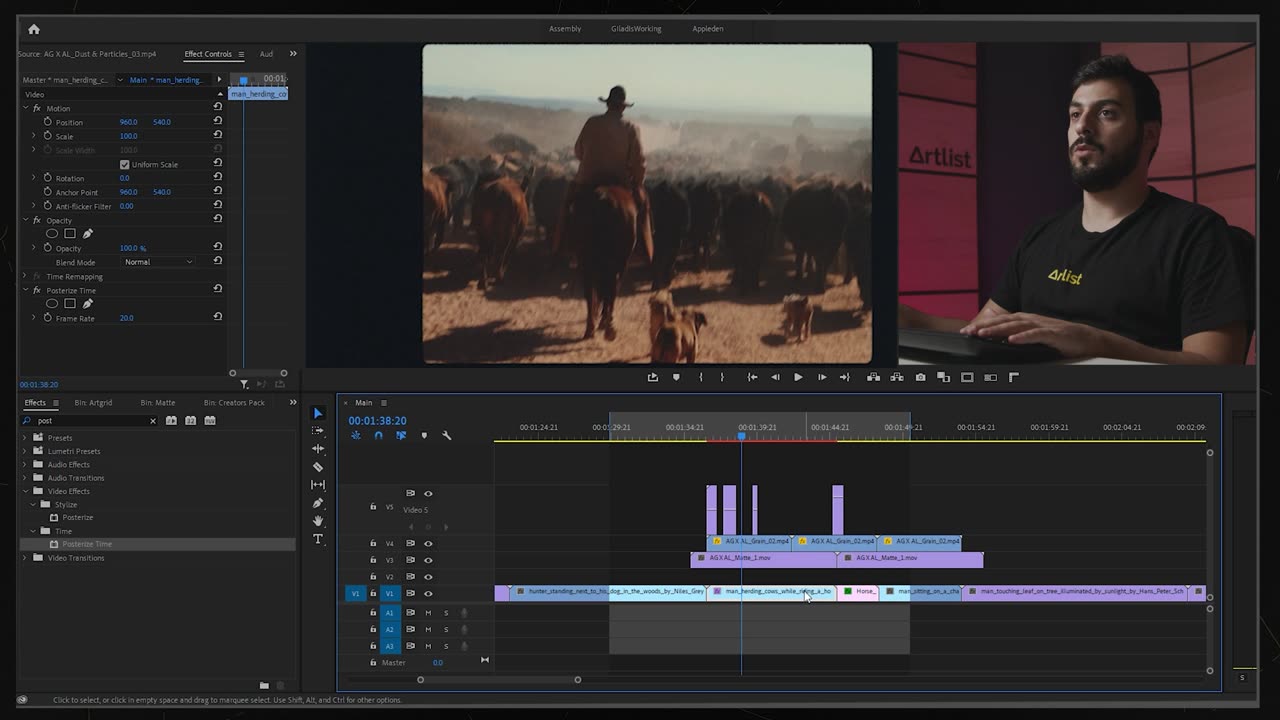1280x720 pixels.
Task: Open timeline display settings wrench
Action: pos(446,435)
